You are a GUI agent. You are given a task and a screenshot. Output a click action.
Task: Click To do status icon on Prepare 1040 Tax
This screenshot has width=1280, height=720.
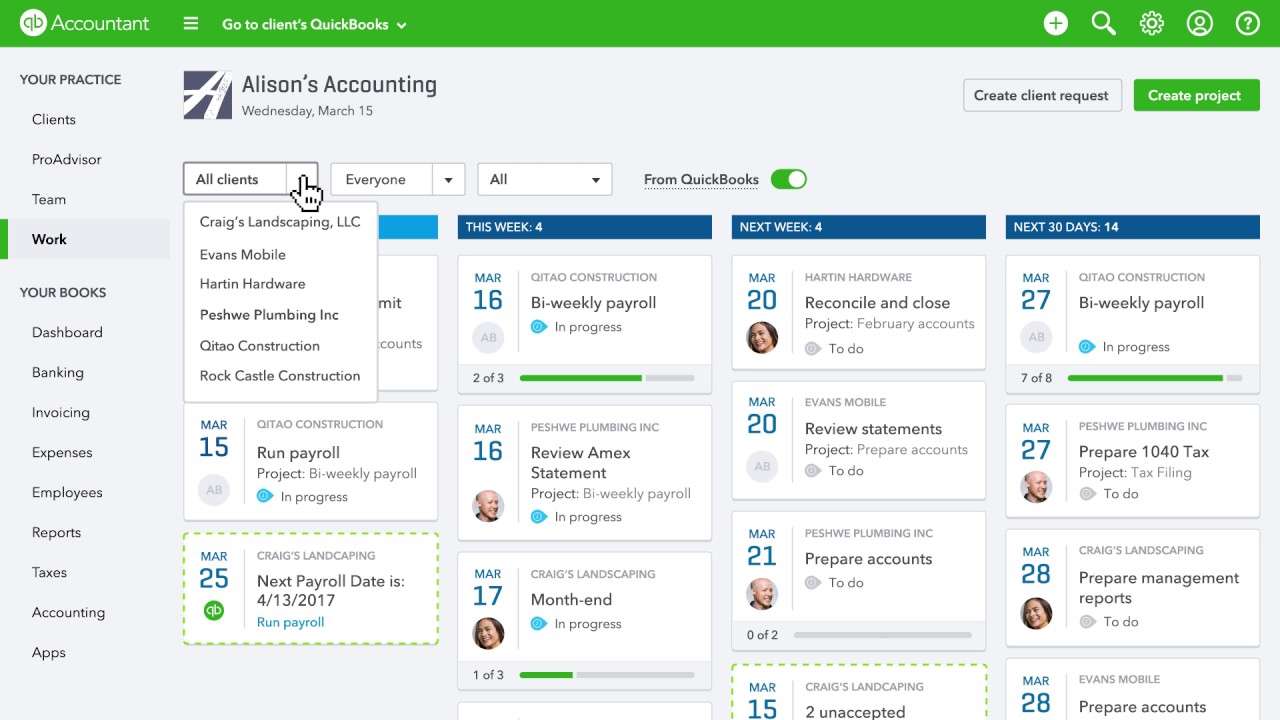click(x=1087, y=494)
